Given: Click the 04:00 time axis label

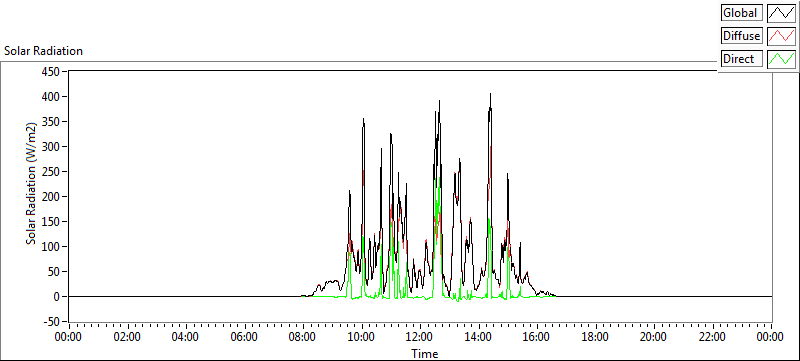Looking at the screenshot, I should click(185, 337).
